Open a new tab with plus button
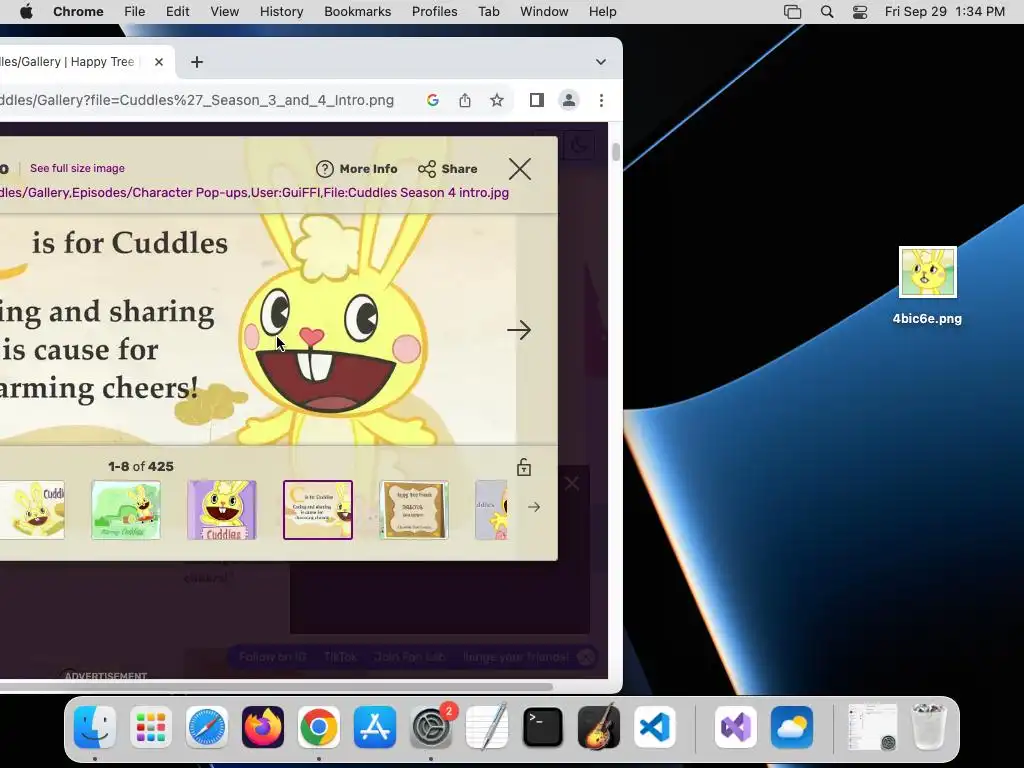The width and height of the screenshot is (1024, 768). coord(197,62)
